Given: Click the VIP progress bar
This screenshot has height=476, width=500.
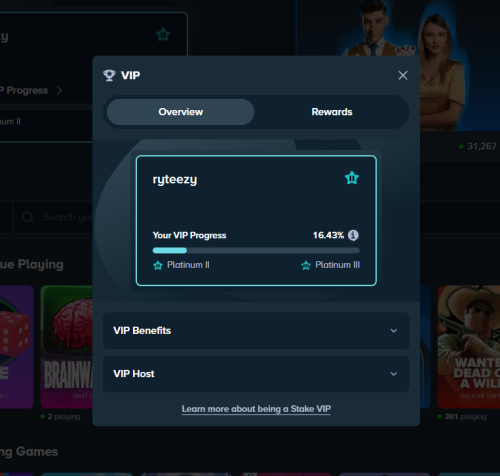Looking at the screenshot, I should (x=256, y=250).
